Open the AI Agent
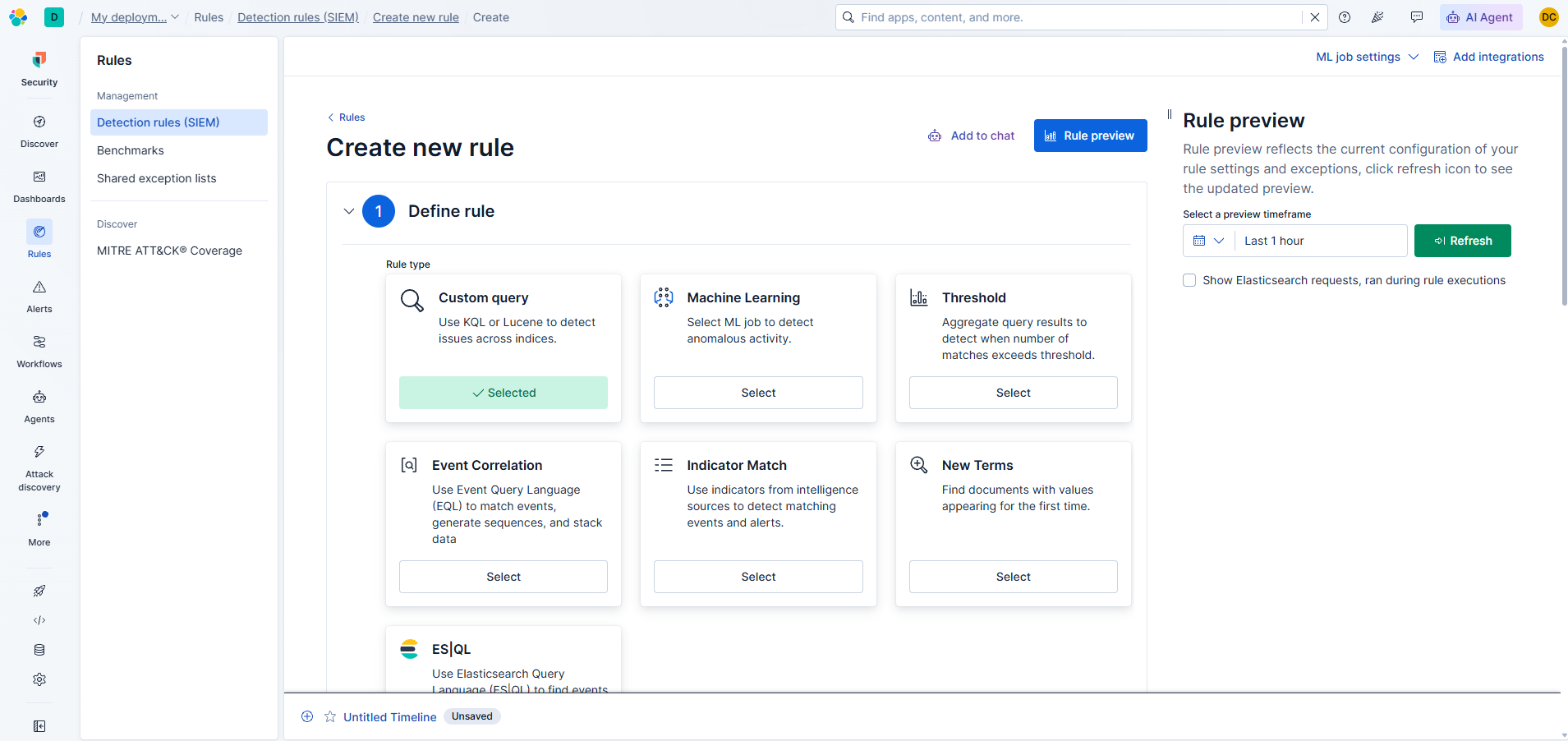 [x=1480, y=17]
